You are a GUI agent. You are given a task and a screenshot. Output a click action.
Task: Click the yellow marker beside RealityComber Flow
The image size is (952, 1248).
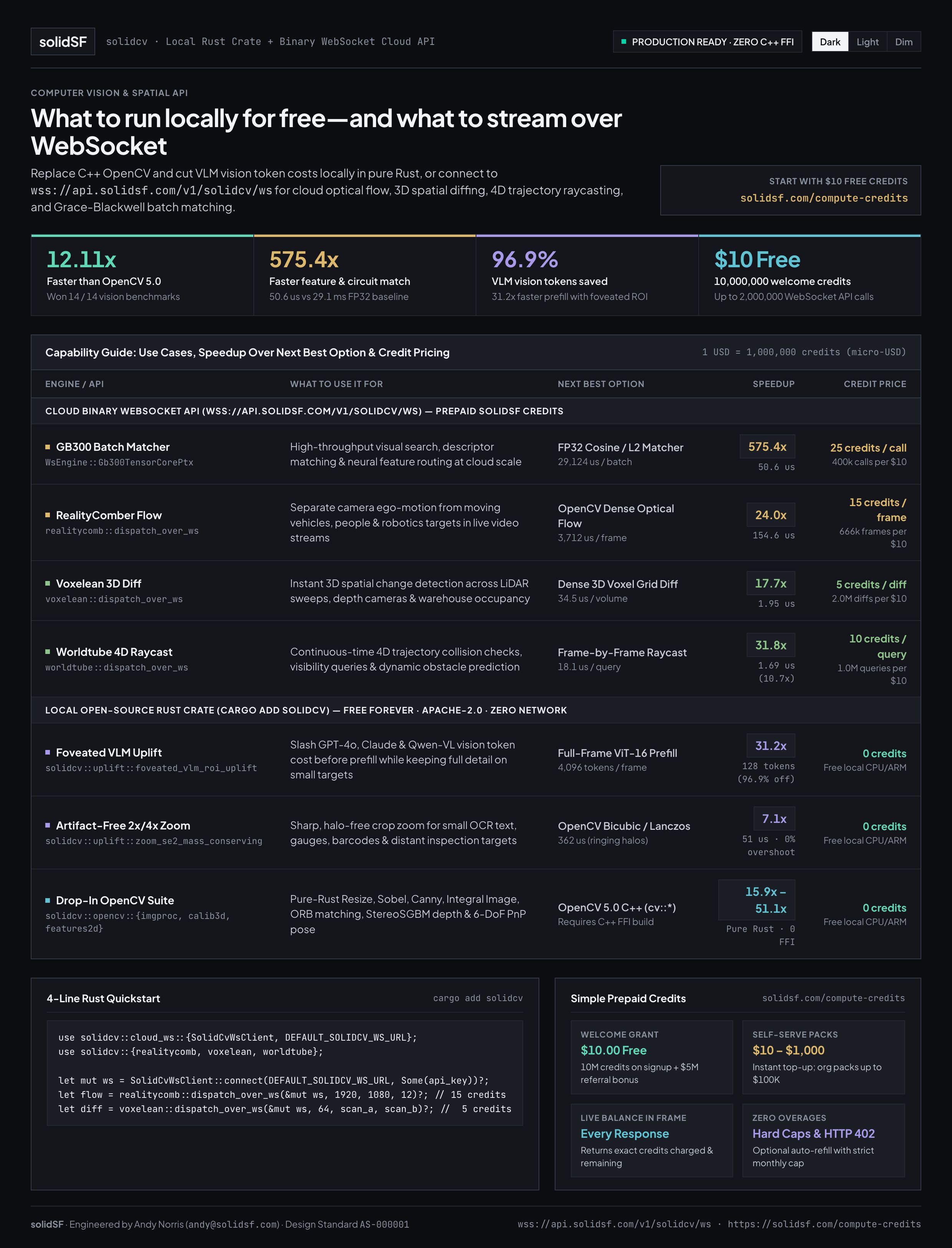48,515
